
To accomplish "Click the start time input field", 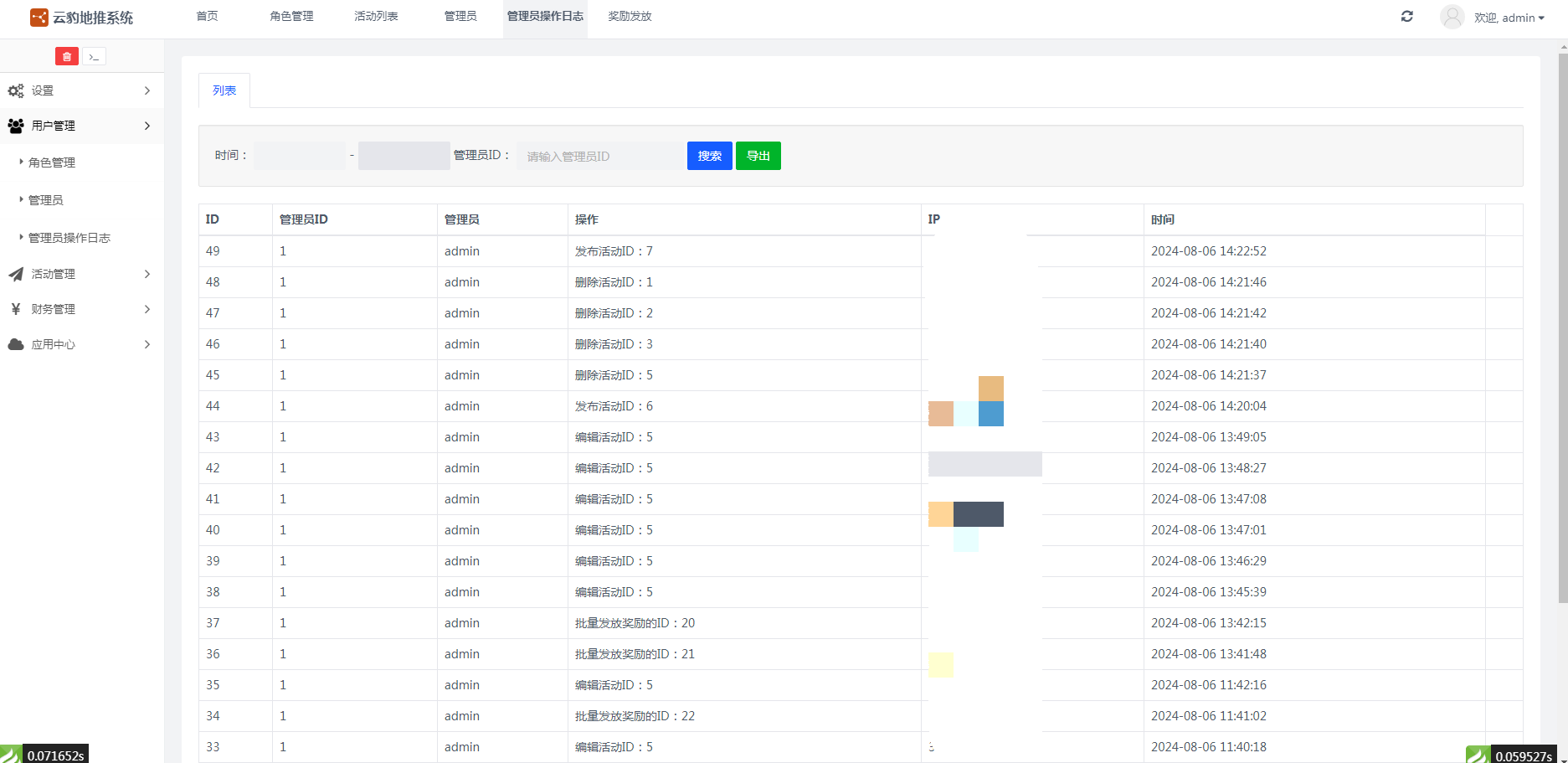I will [x=300, y=156].
